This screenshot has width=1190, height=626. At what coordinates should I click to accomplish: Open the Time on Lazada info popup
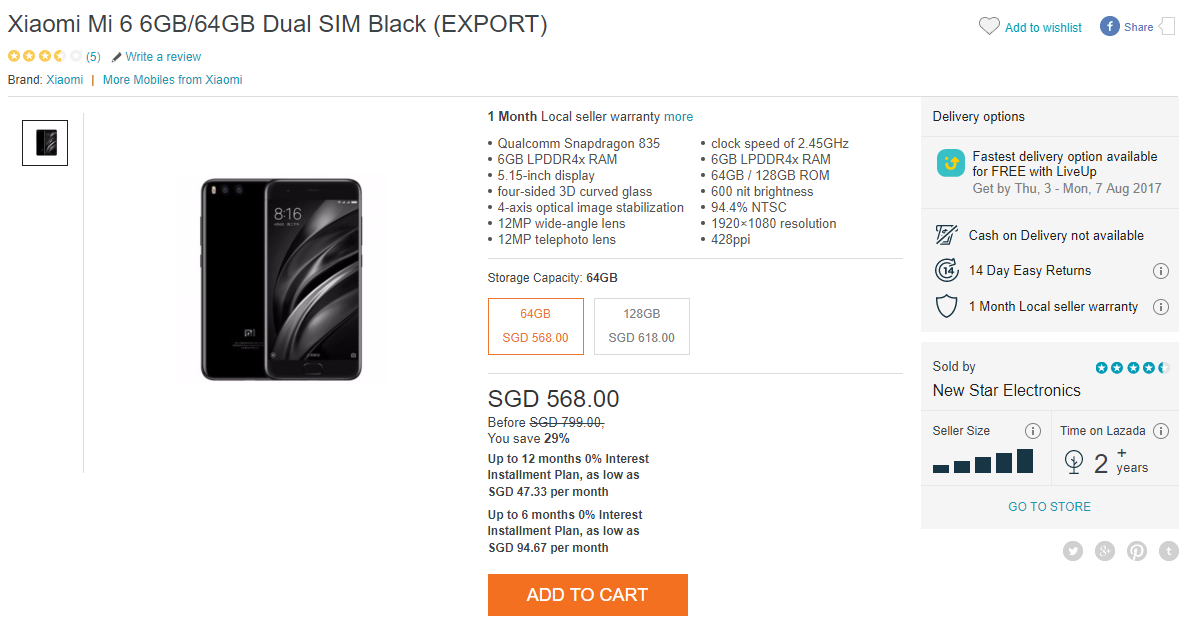click(1161, 430)
